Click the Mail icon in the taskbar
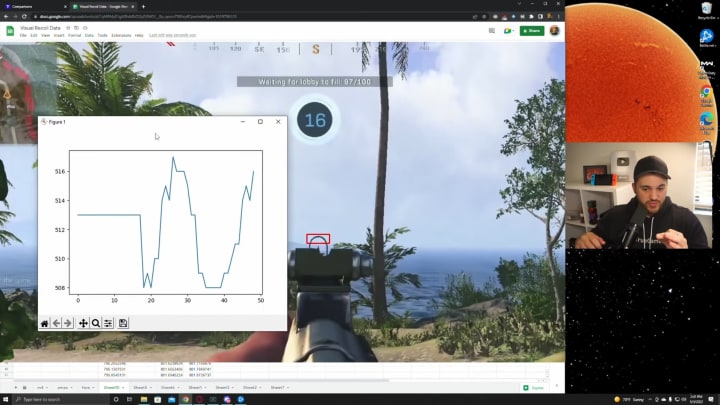 pos(171,399)
